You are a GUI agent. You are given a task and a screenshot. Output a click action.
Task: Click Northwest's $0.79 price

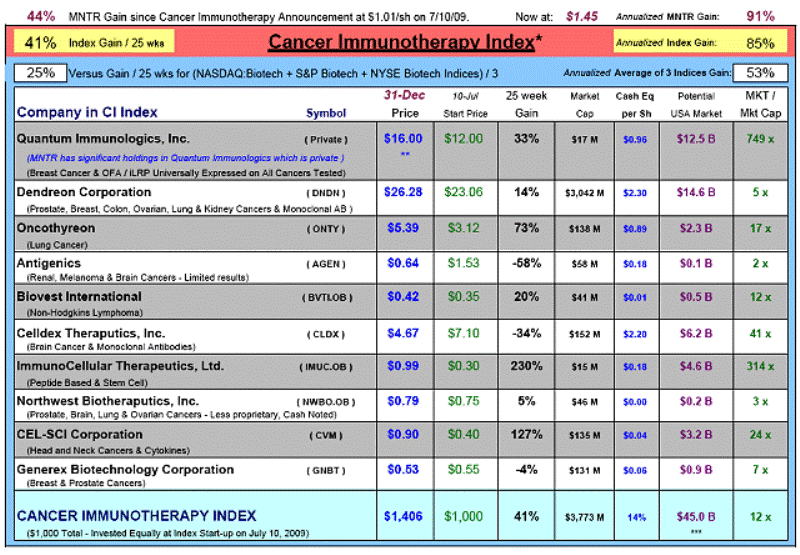point(403,401)
